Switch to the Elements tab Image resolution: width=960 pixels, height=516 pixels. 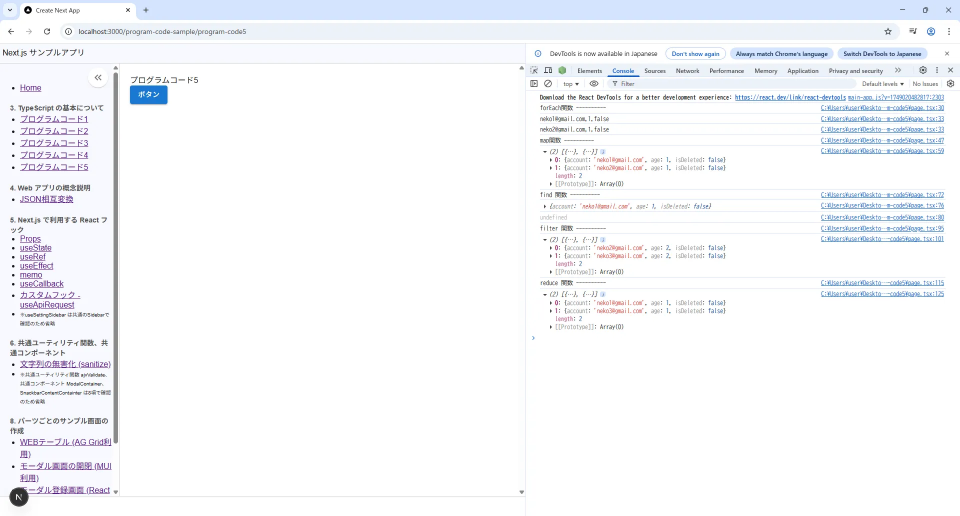pyautogui.click(x=589, y=71)
